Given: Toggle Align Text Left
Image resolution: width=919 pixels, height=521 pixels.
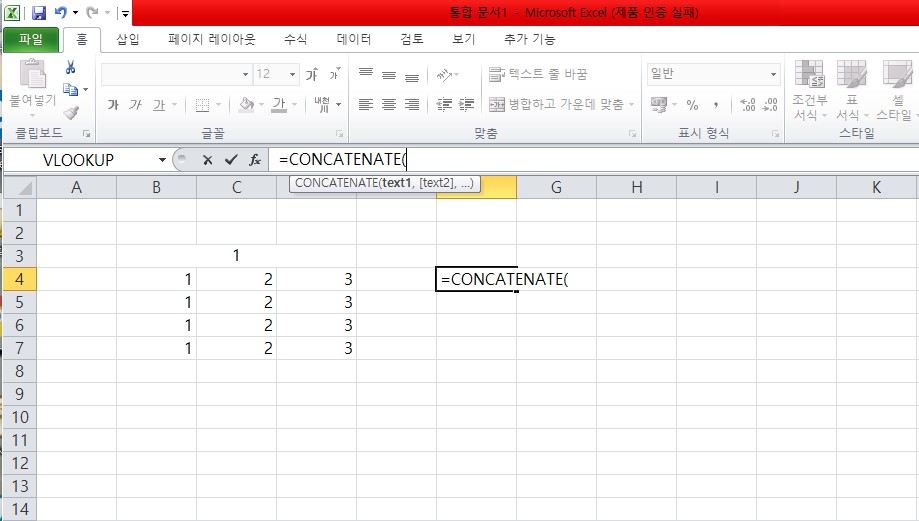Looking at the screenshot, I should pyautogui.click(x=366, y=105).
